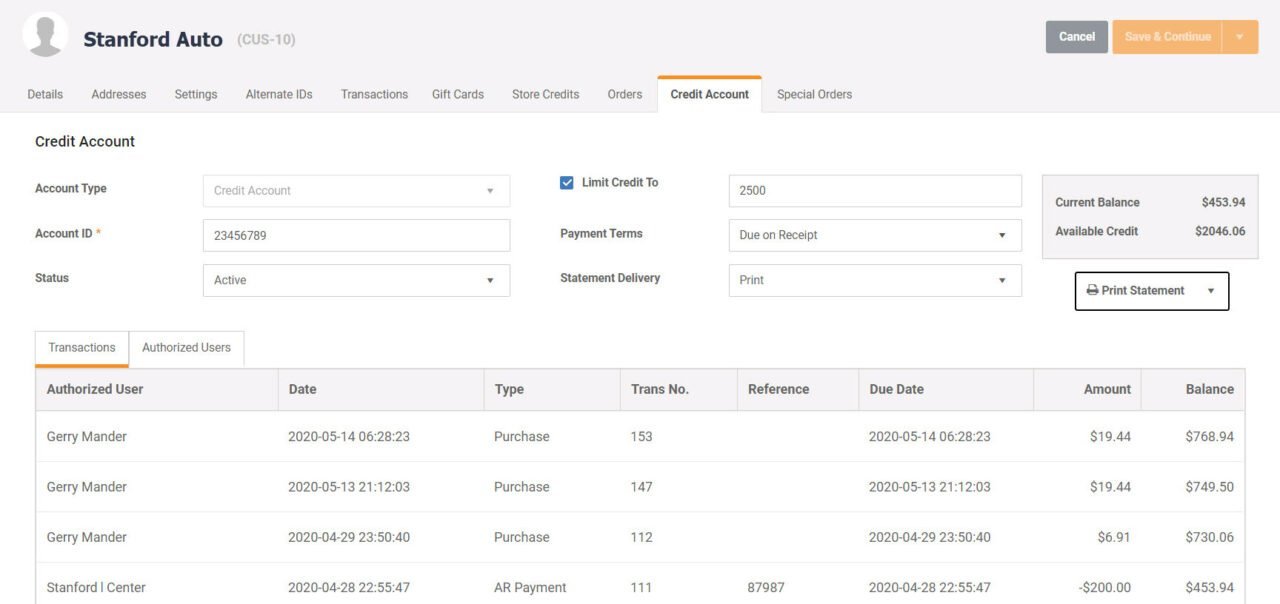Click the due date 2020-04-29 23:50:40
Image resolution: width=1280 pixels, height=604 pixels.
pos(930,537)
